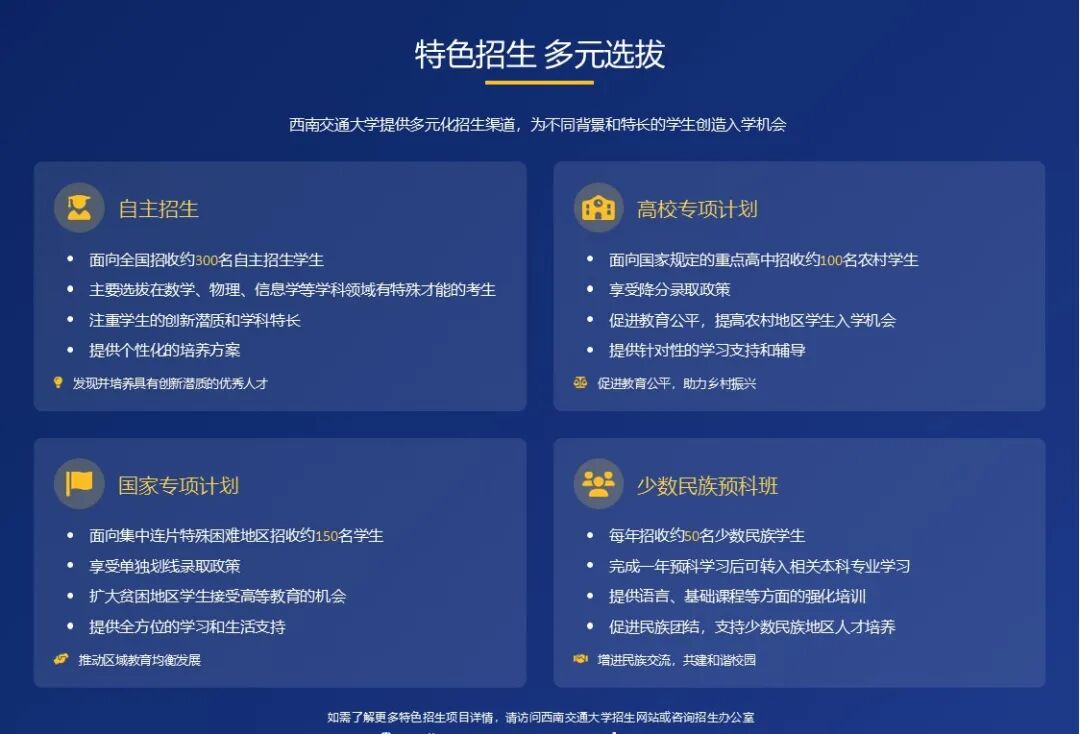Click the footnote 推动区域教育均衡发展

tap(140, 660)
